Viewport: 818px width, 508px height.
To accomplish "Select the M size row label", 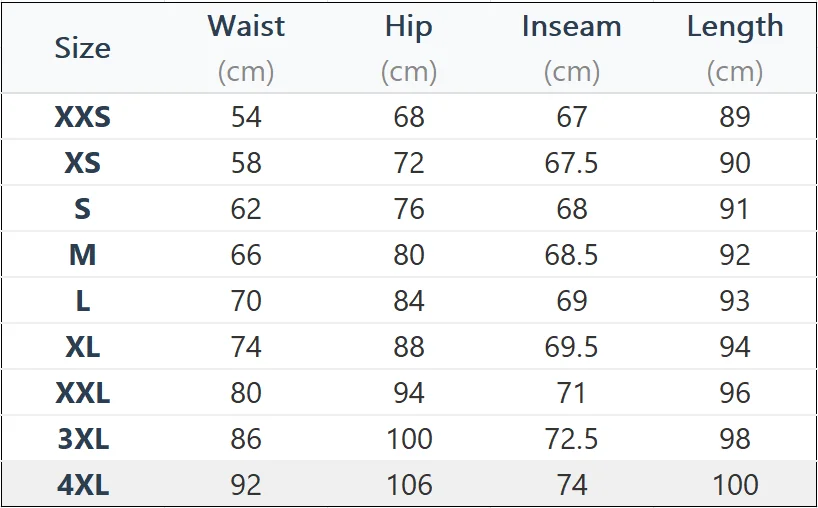I will click(82, 255).
